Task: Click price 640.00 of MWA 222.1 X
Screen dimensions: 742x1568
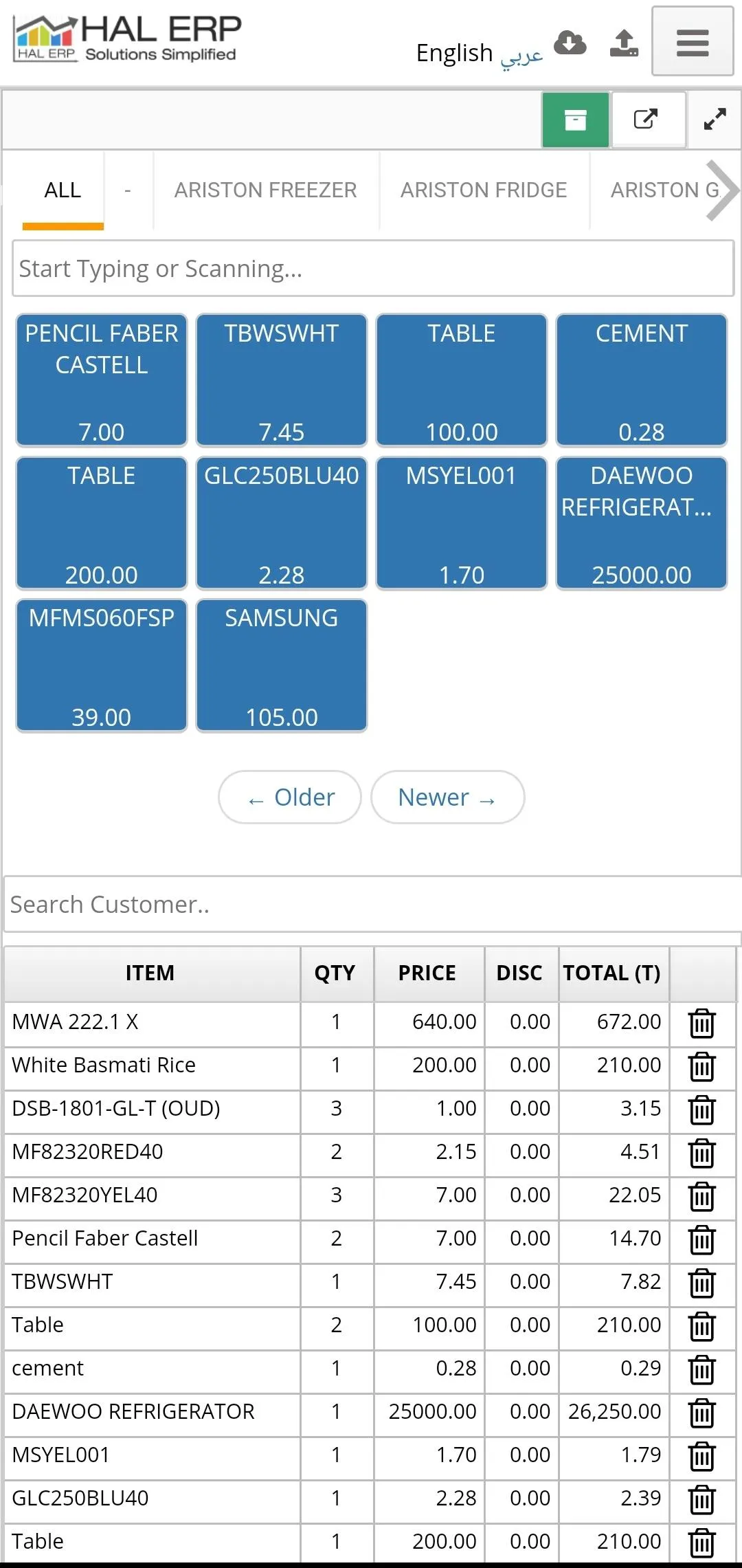Action: tap(444, 1022)
